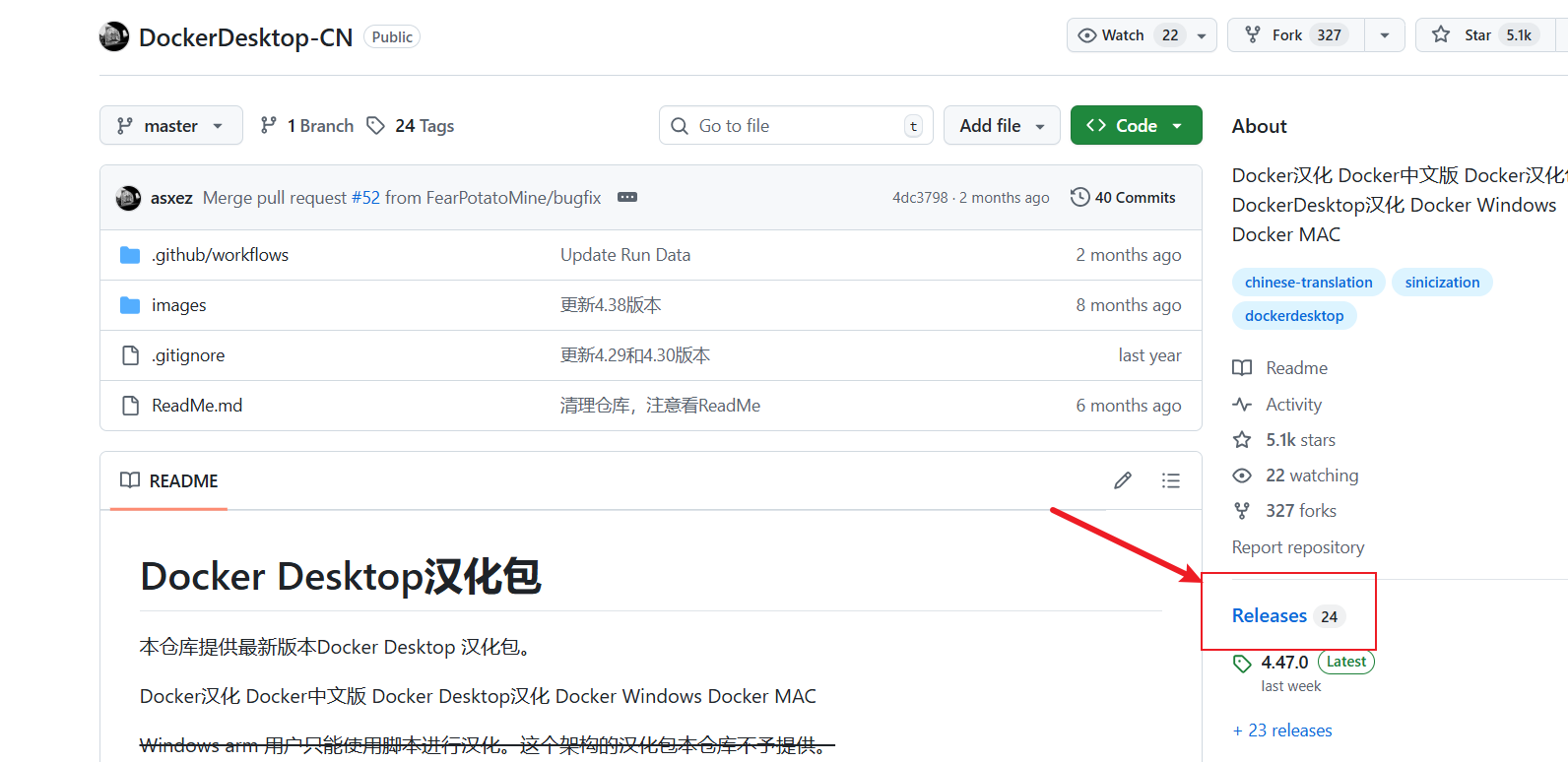Open the .github/workflows folder
Image resolution: width=1568 pixels, height=762 pixels.
click(x=221, y=255)
